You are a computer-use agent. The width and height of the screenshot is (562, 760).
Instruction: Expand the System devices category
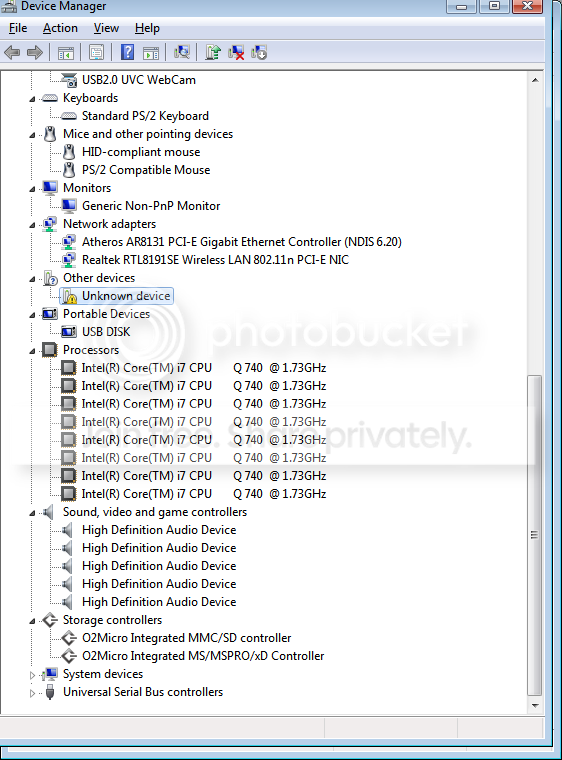coord(32,675)
